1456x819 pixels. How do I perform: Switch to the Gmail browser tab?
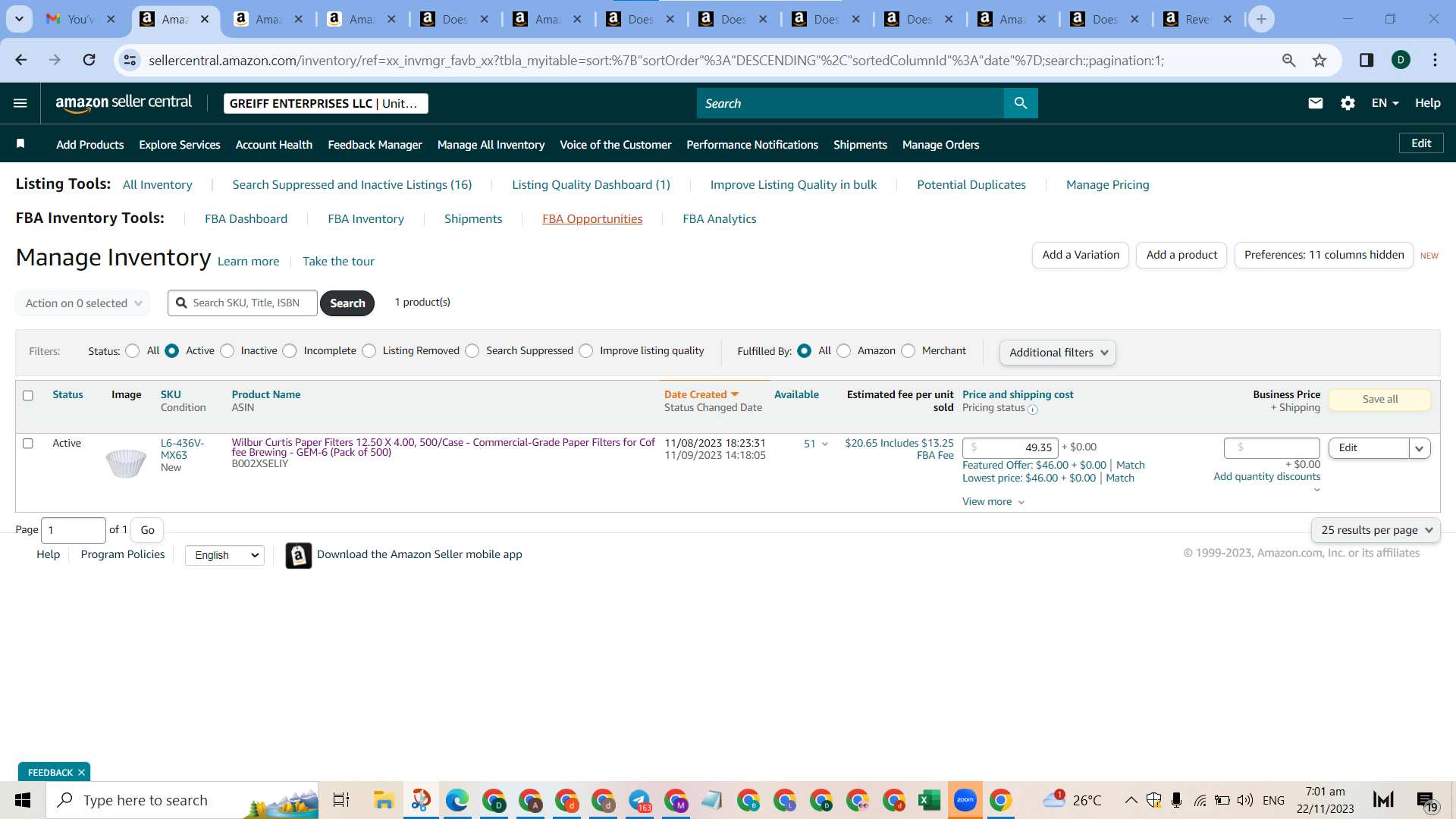[81, 19]
